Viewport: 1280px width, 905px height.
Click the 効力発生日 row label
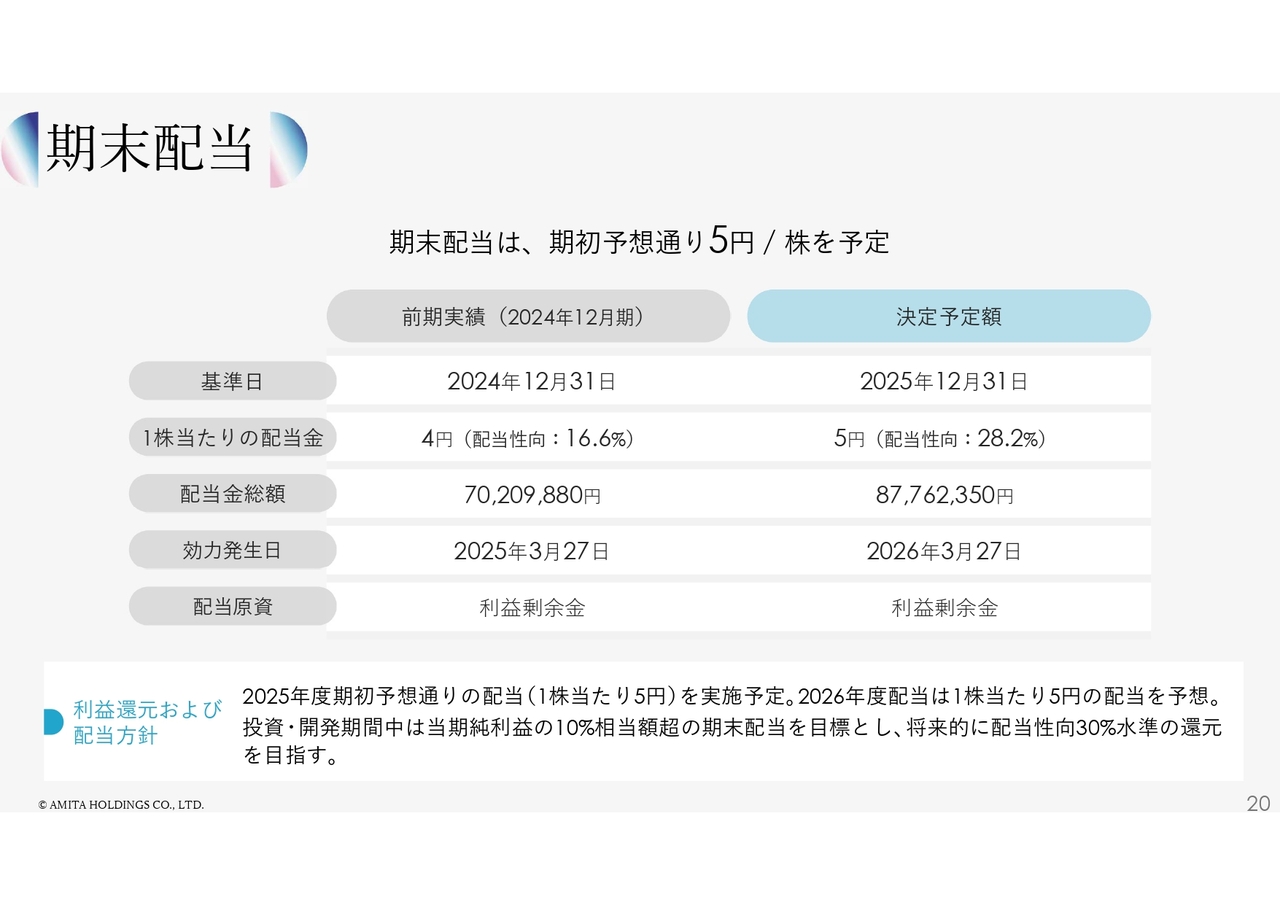point(232,550)
